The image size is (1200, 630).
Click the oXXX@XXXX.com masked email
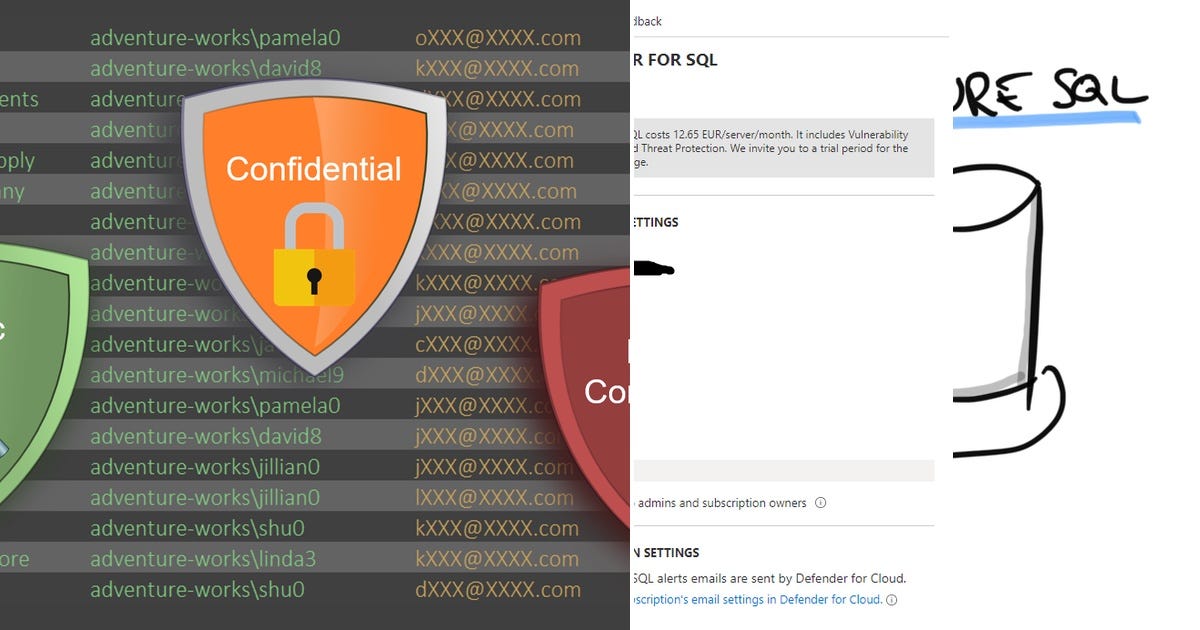(x=498, y=38)
